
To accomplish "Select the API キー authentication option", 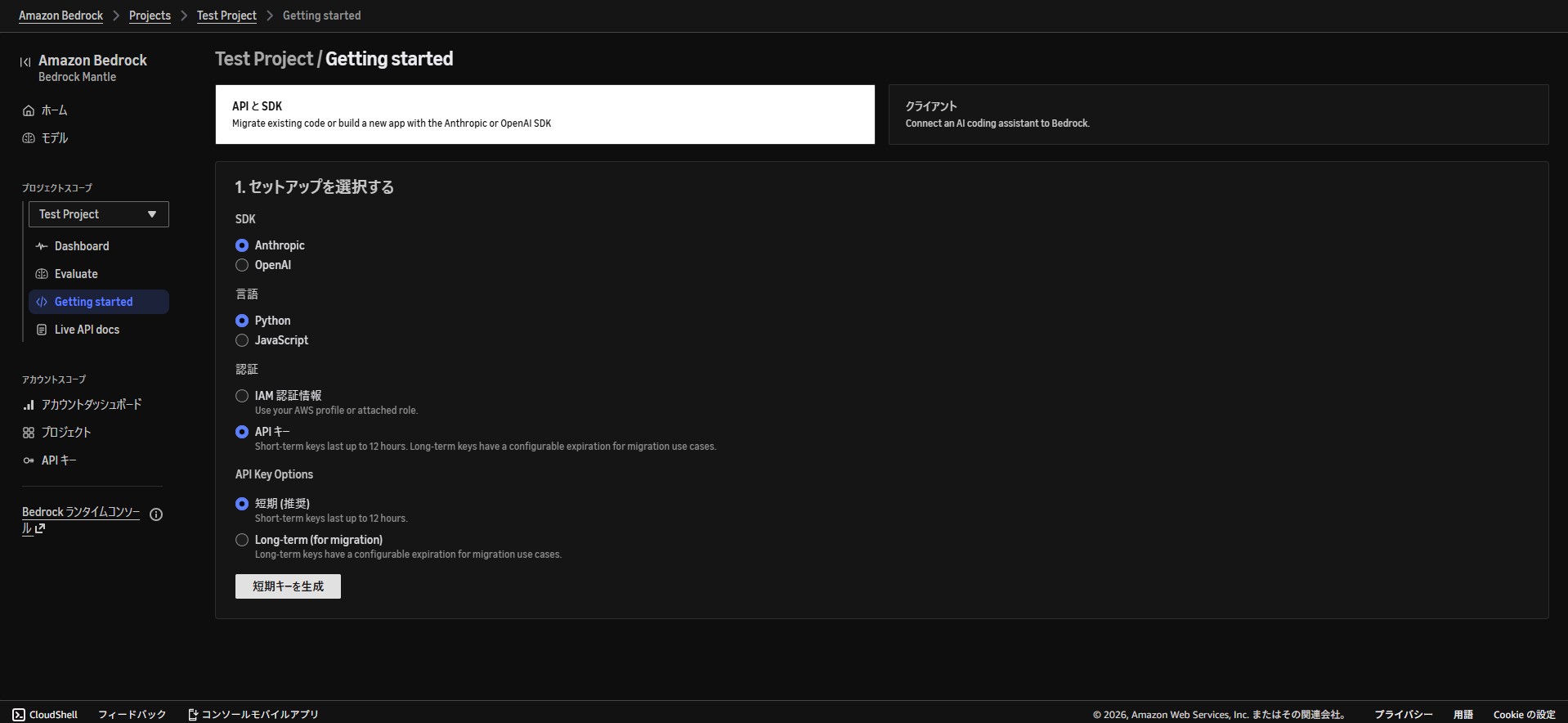I will coord(242,432).
